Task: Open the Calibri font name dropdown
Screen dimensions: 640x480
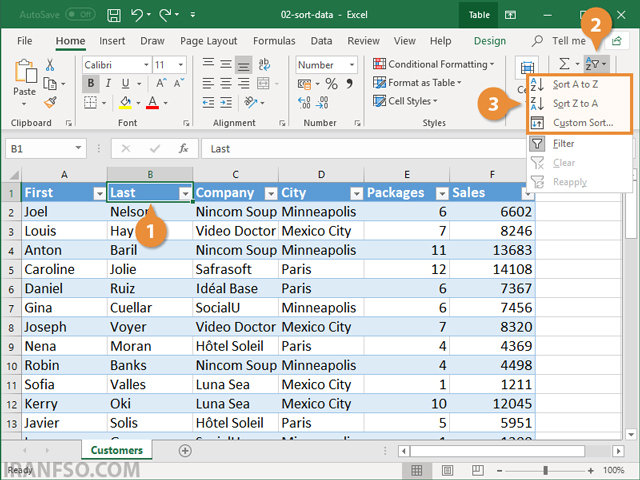Action: pyautogui.click(x=146, y=65)
